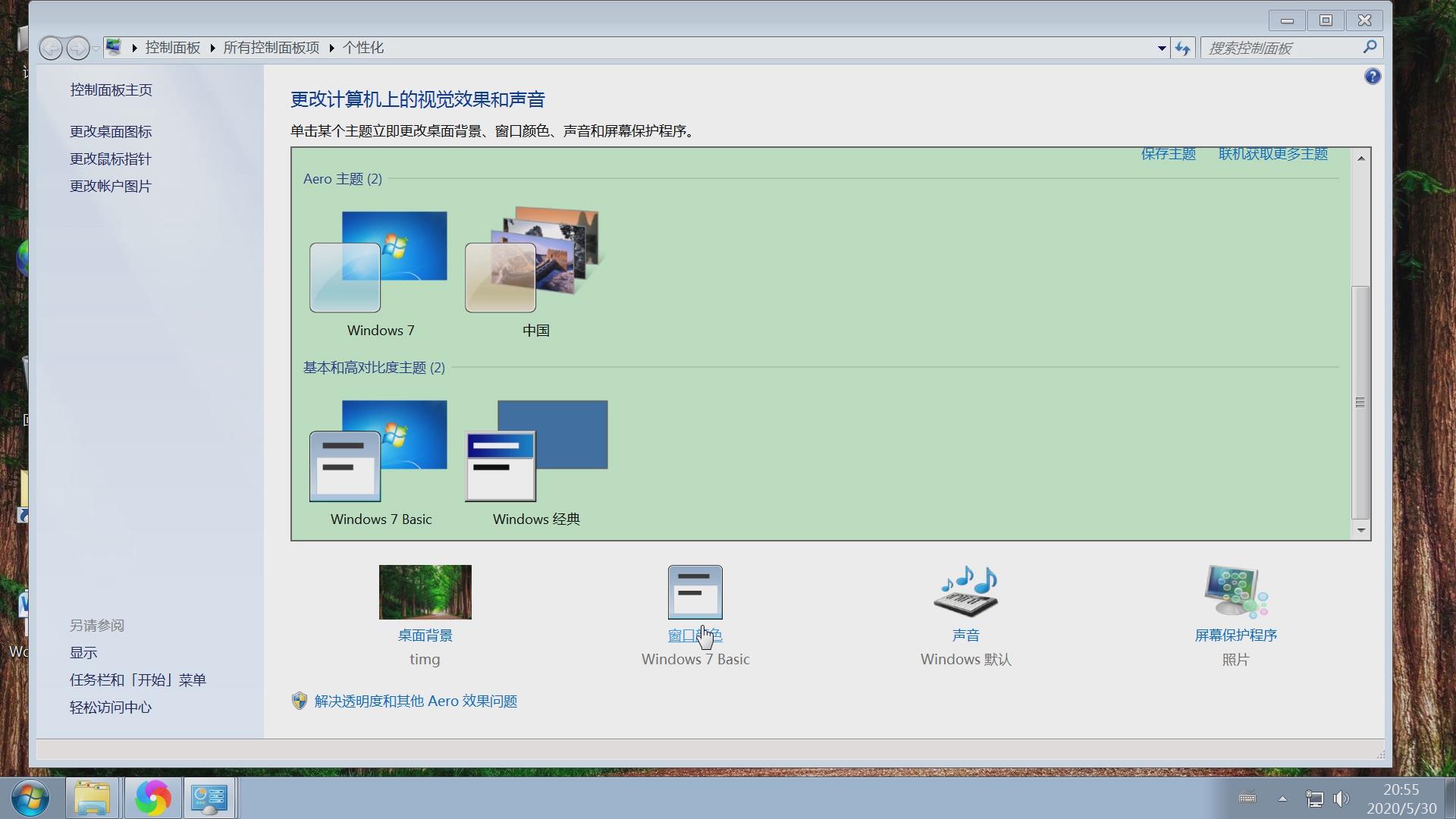1456x819 pixels.
Task: Select 控制面板主页 in the sidebar
Action: [x=111, y=89]
